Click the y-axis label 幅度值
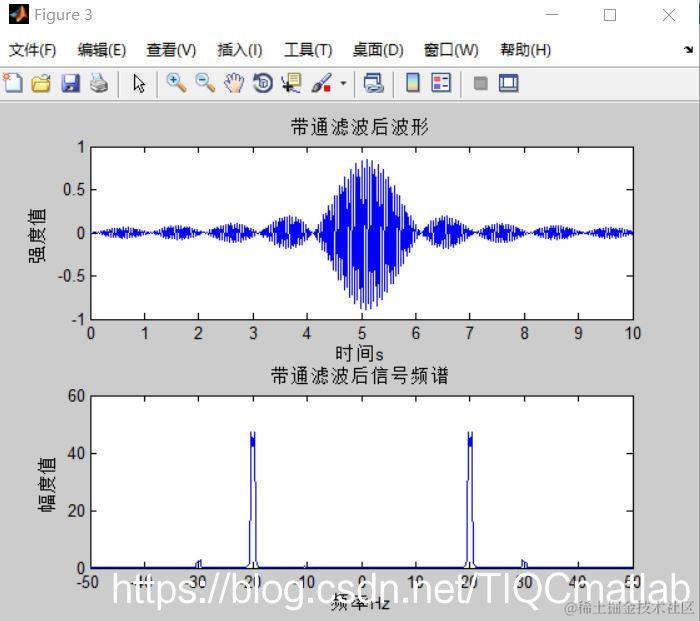 (x=47, y=484)
